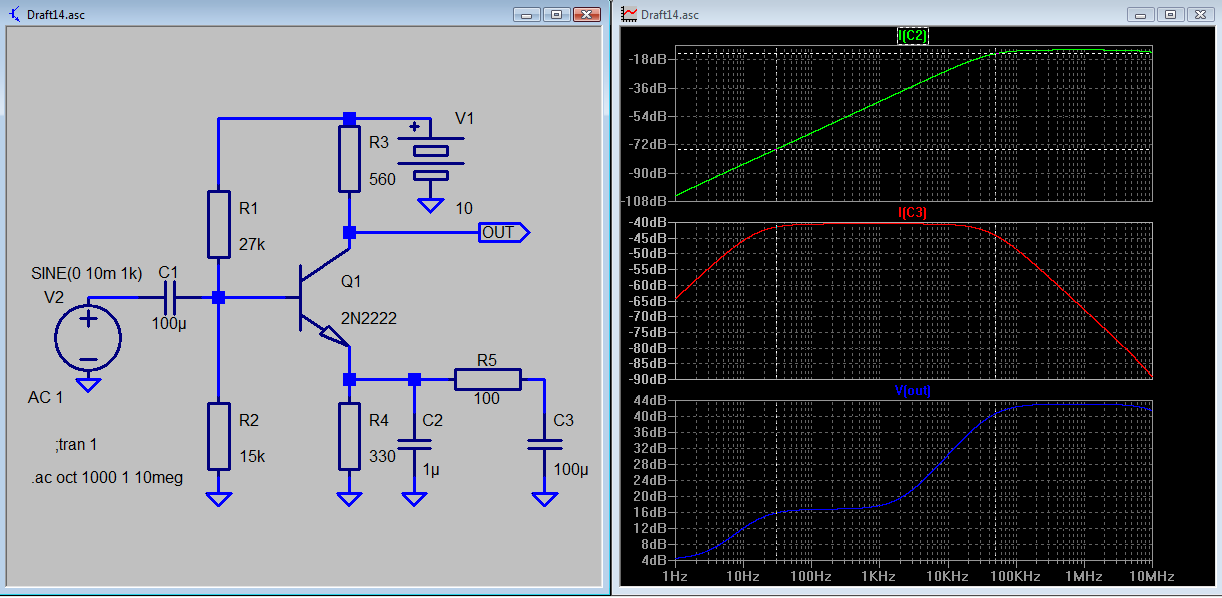Select resistor R4 body
Viewport: 1222px width, 598px height.
[x=349, y=436]
